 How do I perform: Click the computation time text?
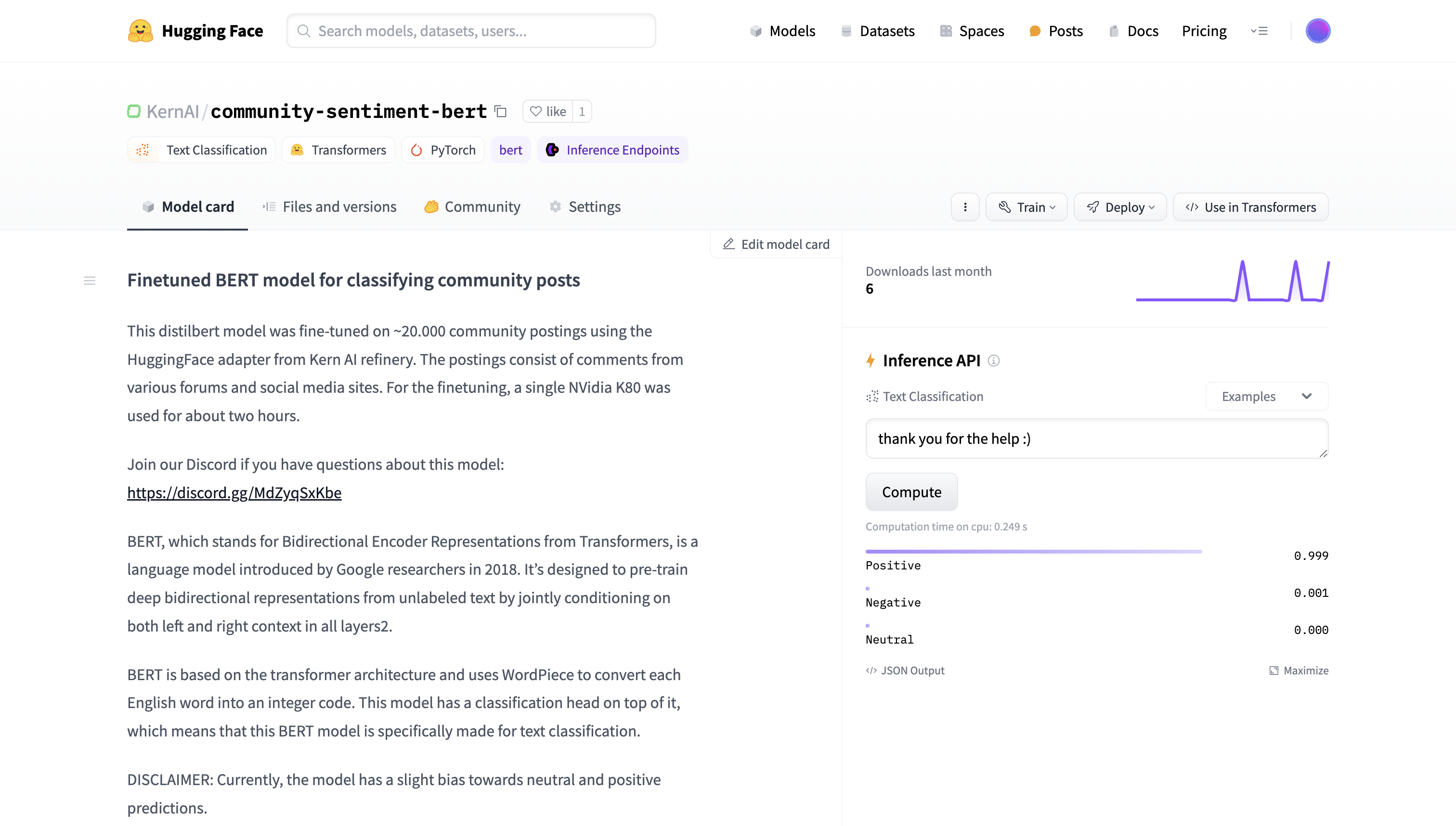(946, 527)
